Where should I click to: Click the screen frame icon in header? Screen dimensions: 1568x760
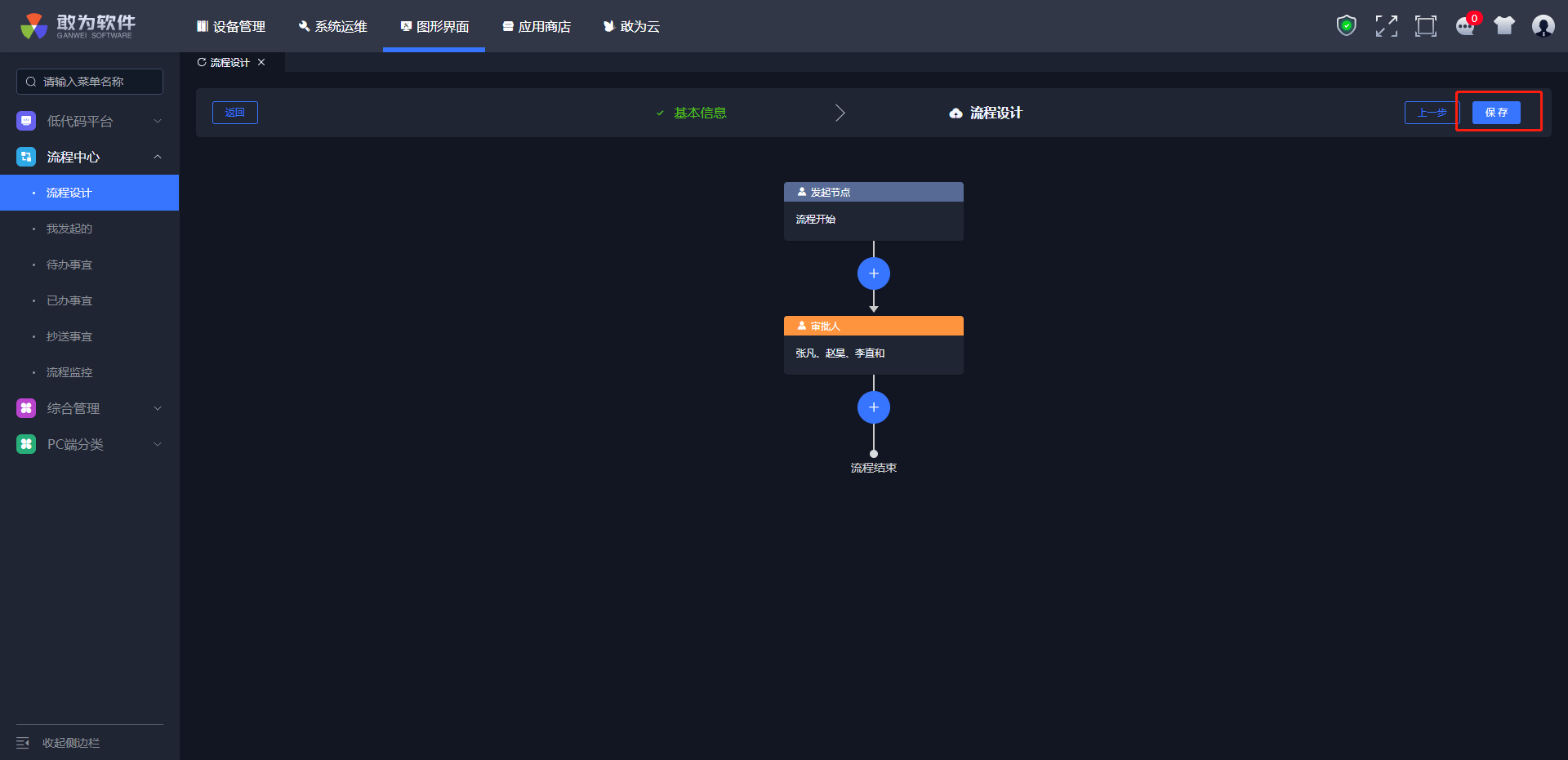1425,26
